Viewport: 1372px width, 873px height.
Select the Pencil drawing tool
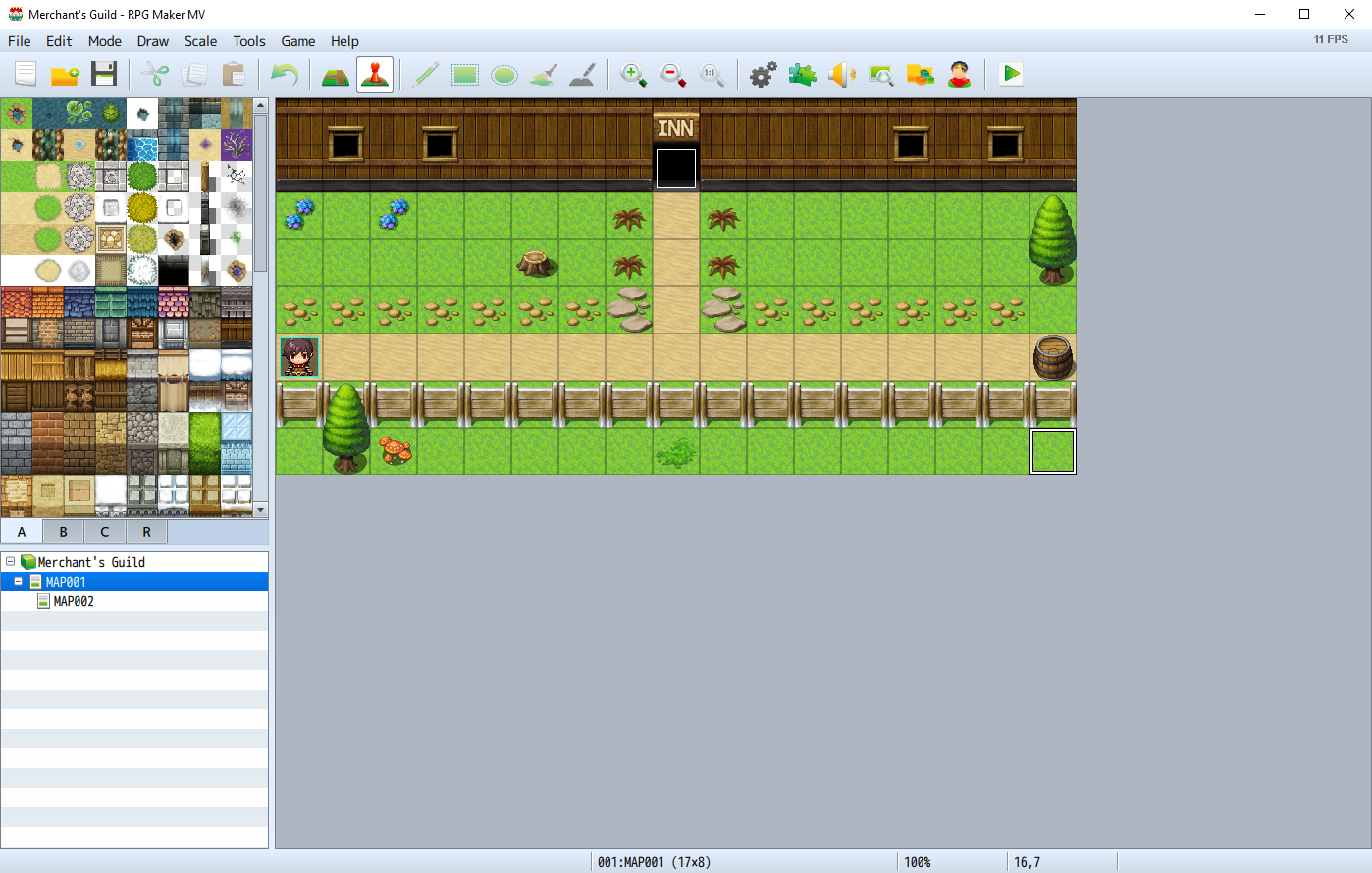click(x=426, y=75)
